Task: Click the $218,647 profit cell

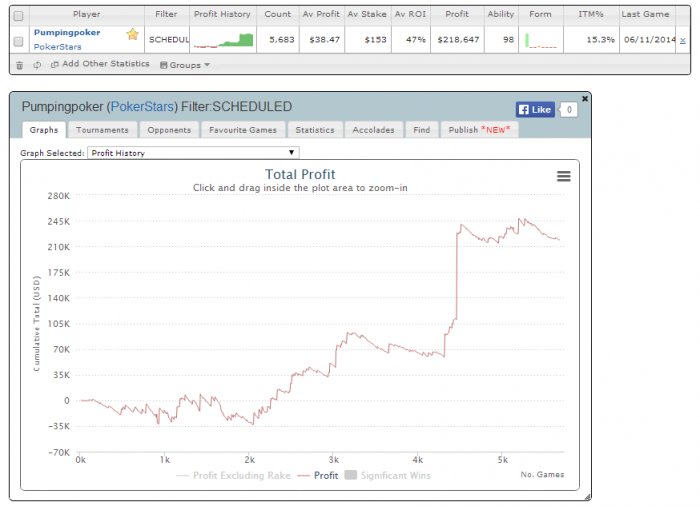Action: tap(458, 40)
